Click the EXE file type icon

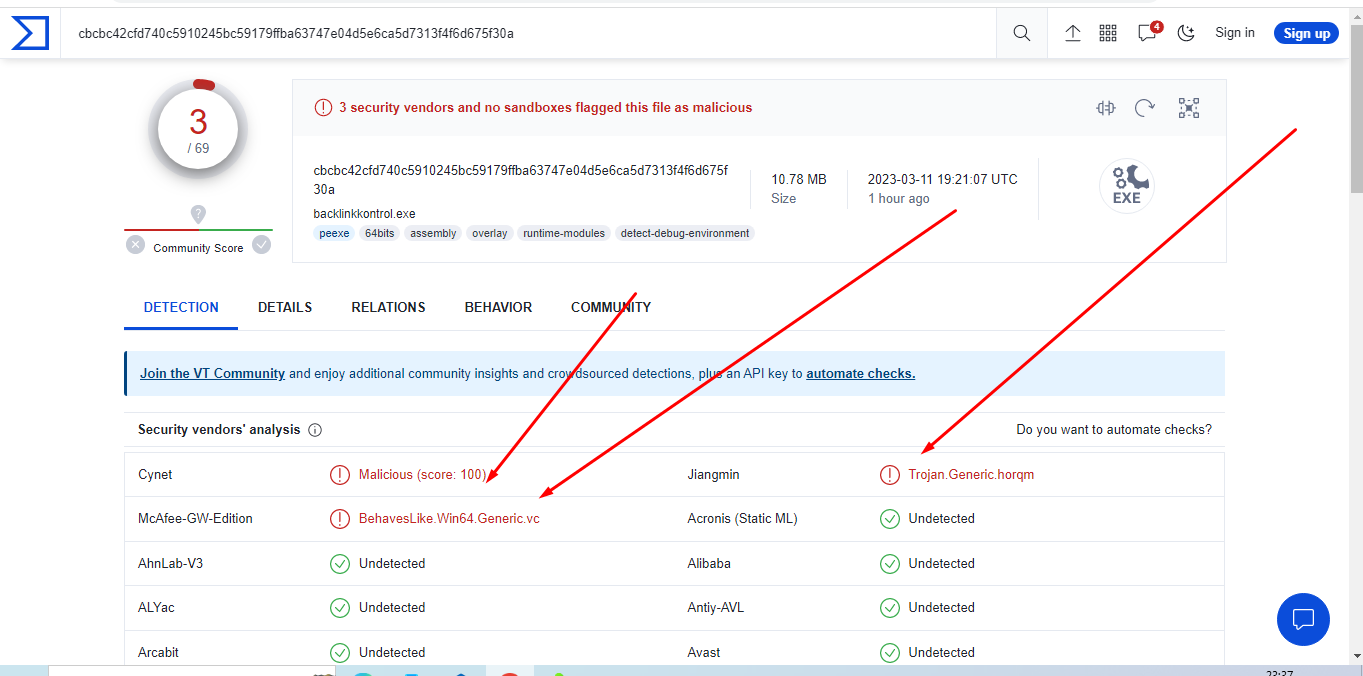(1126, 186)
